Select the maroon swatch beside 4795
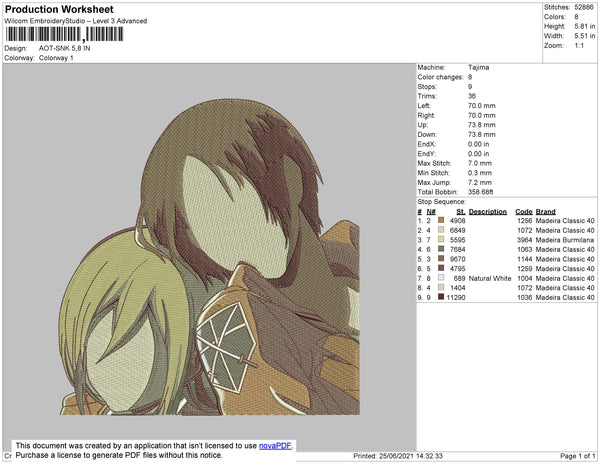 click(x=441, y=268)
